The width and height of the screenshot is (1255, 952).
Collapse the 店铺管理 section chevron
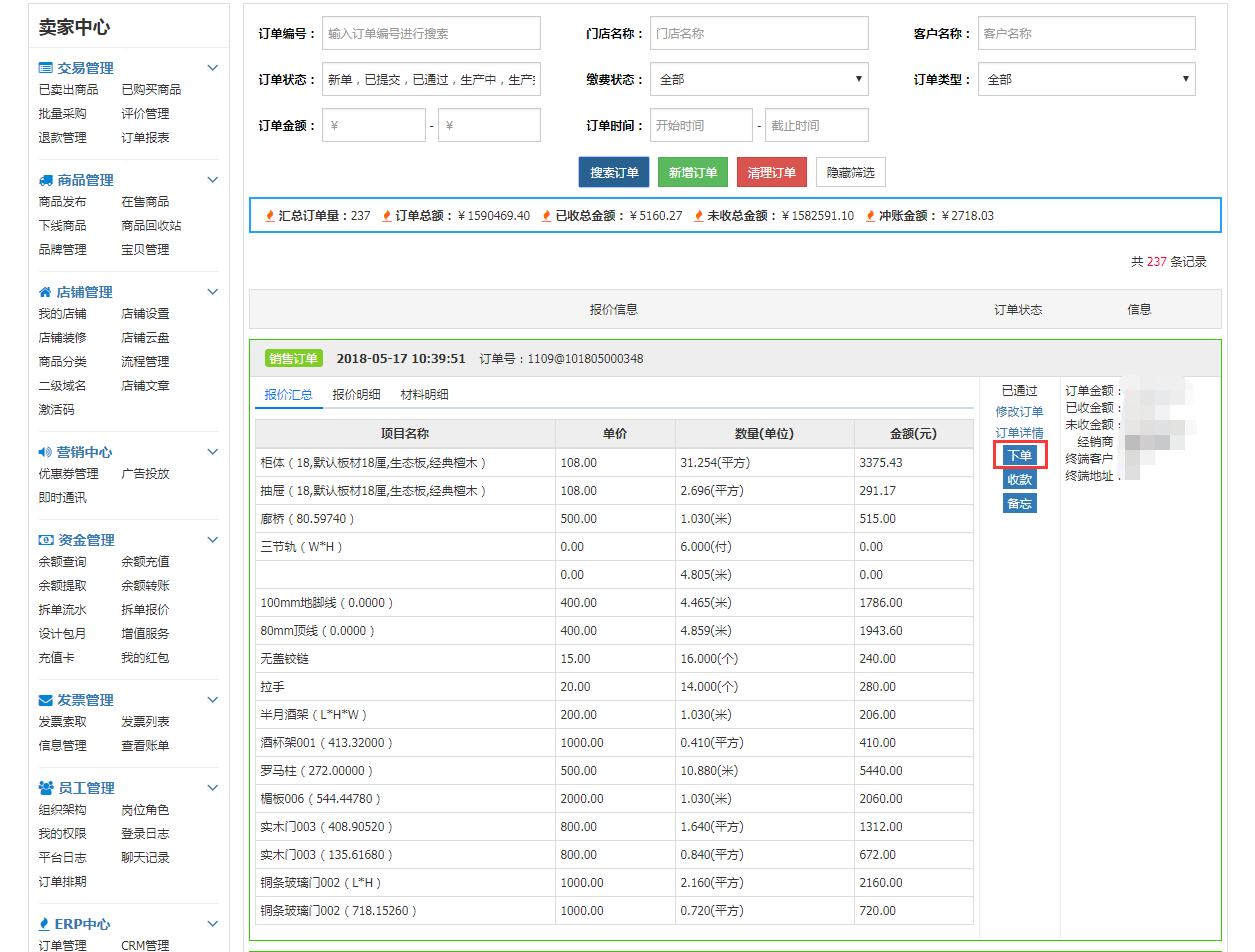click(212, 292)
